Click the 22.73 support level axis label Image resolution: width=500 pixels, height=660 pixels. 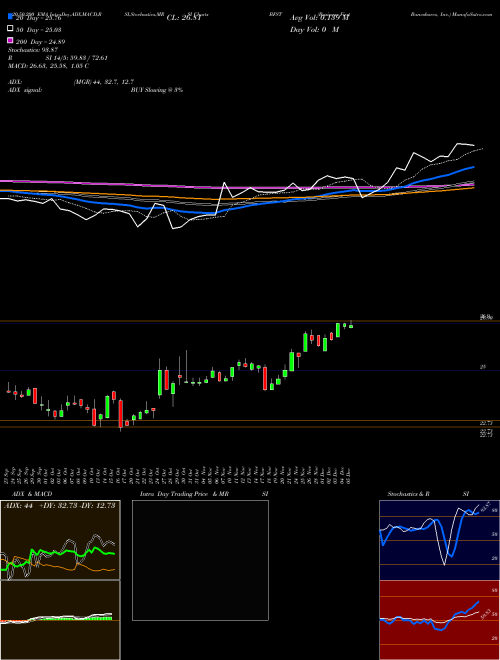pyautogui.click(x=487, y=422)
